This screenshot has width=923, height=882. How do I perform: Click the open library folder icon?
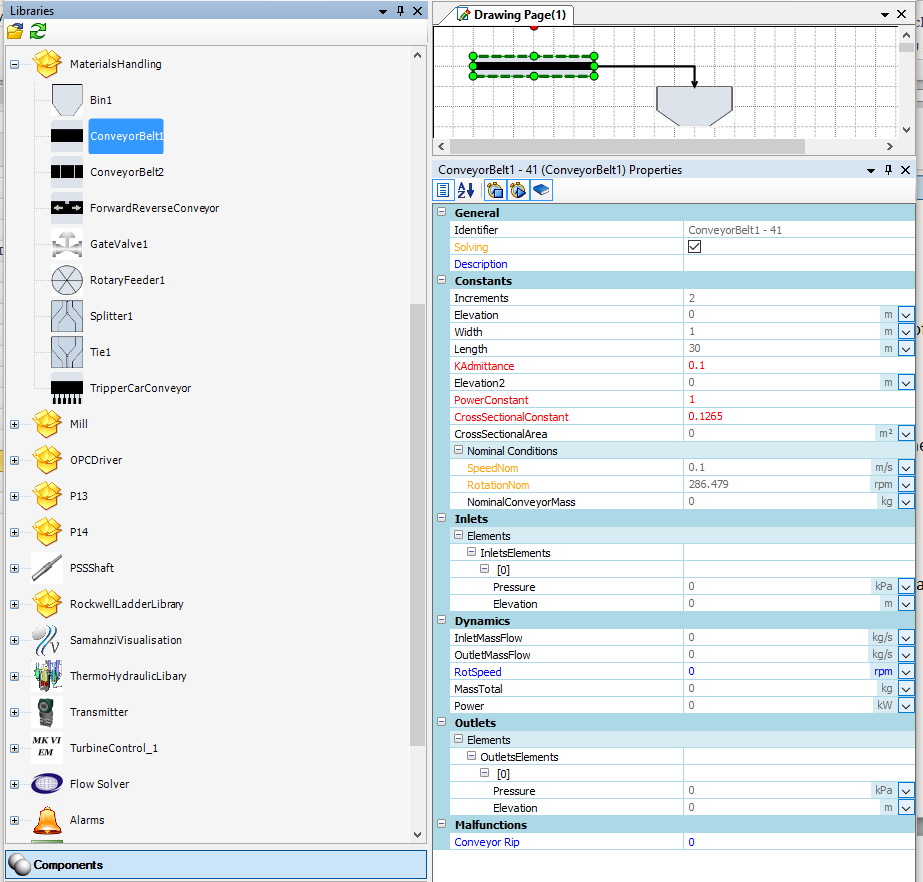[x=15, y=31]
